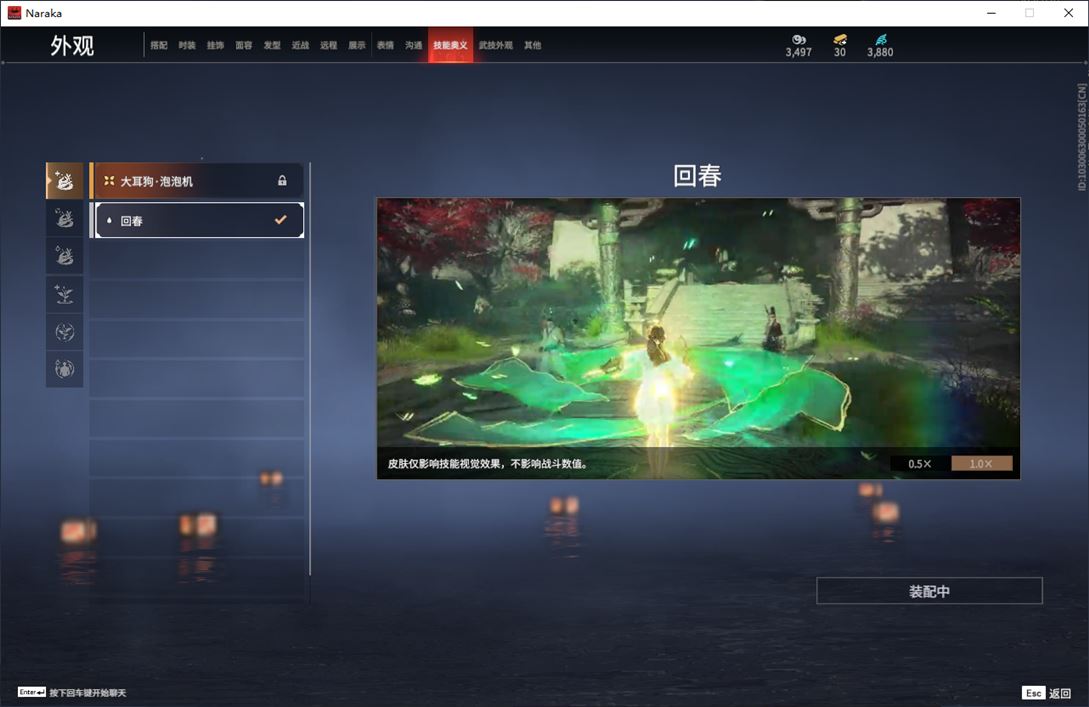Switch to the 表情 tab
Image resolution: width=1089 pixels, height=707 pixels.
(x=385, y=45)
